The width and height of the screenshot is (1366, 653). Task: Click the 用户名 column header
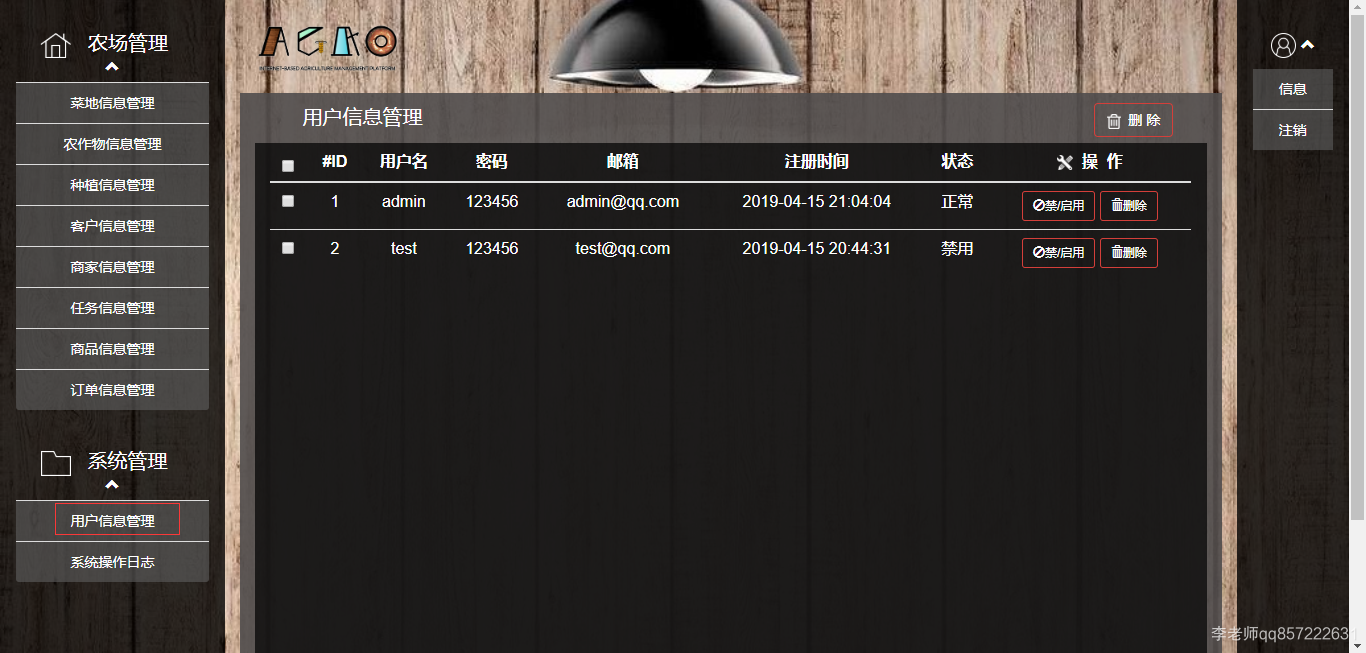pyautogui.click(x=404, y=161)
